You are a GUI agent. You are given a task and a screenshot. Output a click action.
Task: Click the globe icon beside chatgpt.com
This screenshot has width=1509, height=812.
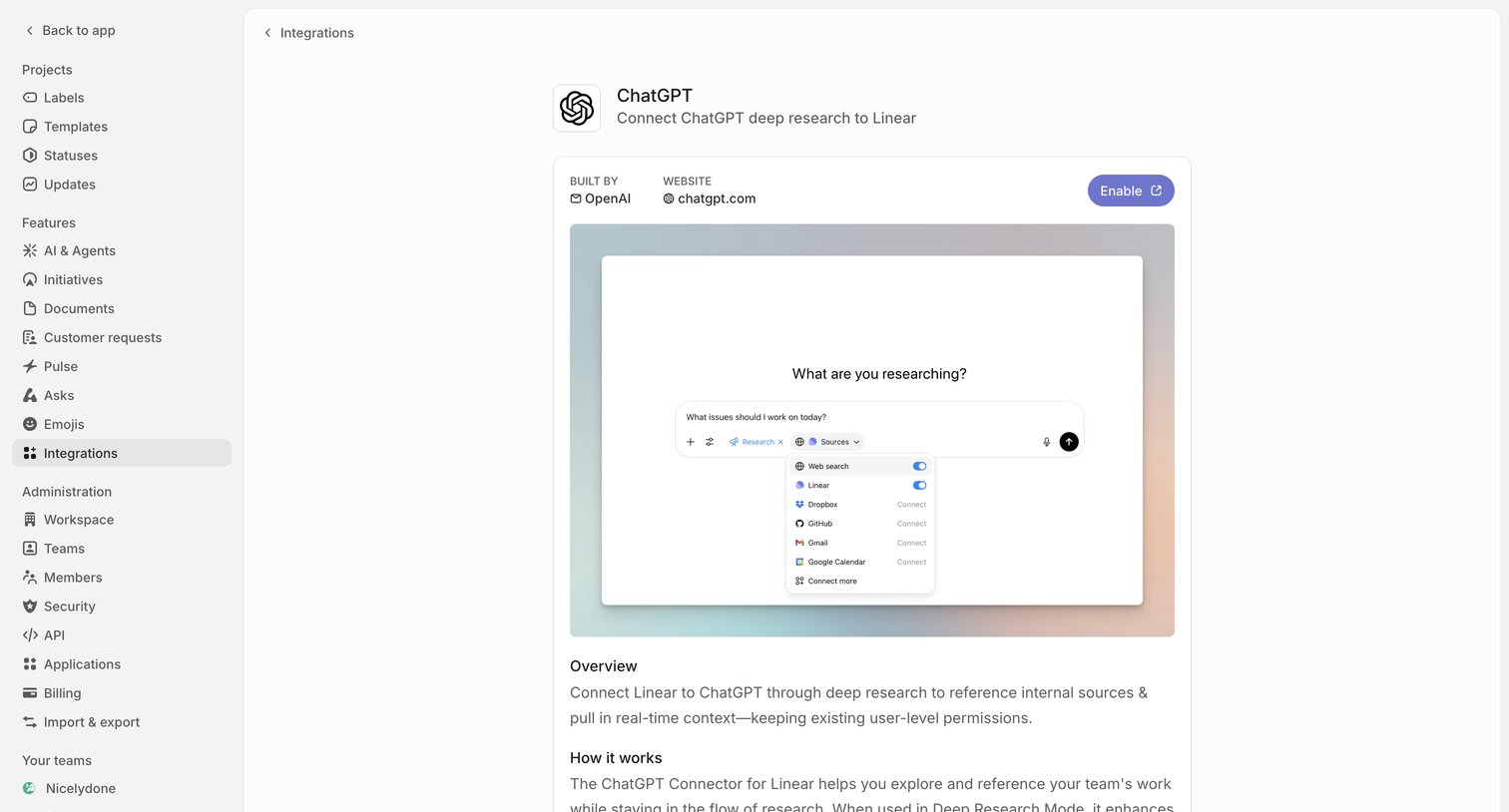click(x=669, y=199)
